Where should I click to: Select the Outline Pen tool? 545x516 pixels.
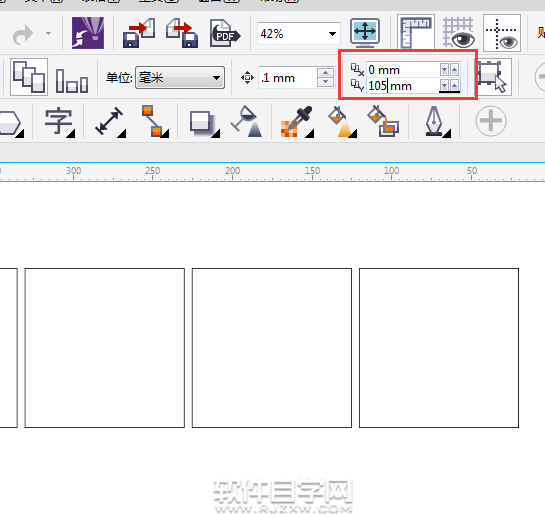[x=437, y=122]
